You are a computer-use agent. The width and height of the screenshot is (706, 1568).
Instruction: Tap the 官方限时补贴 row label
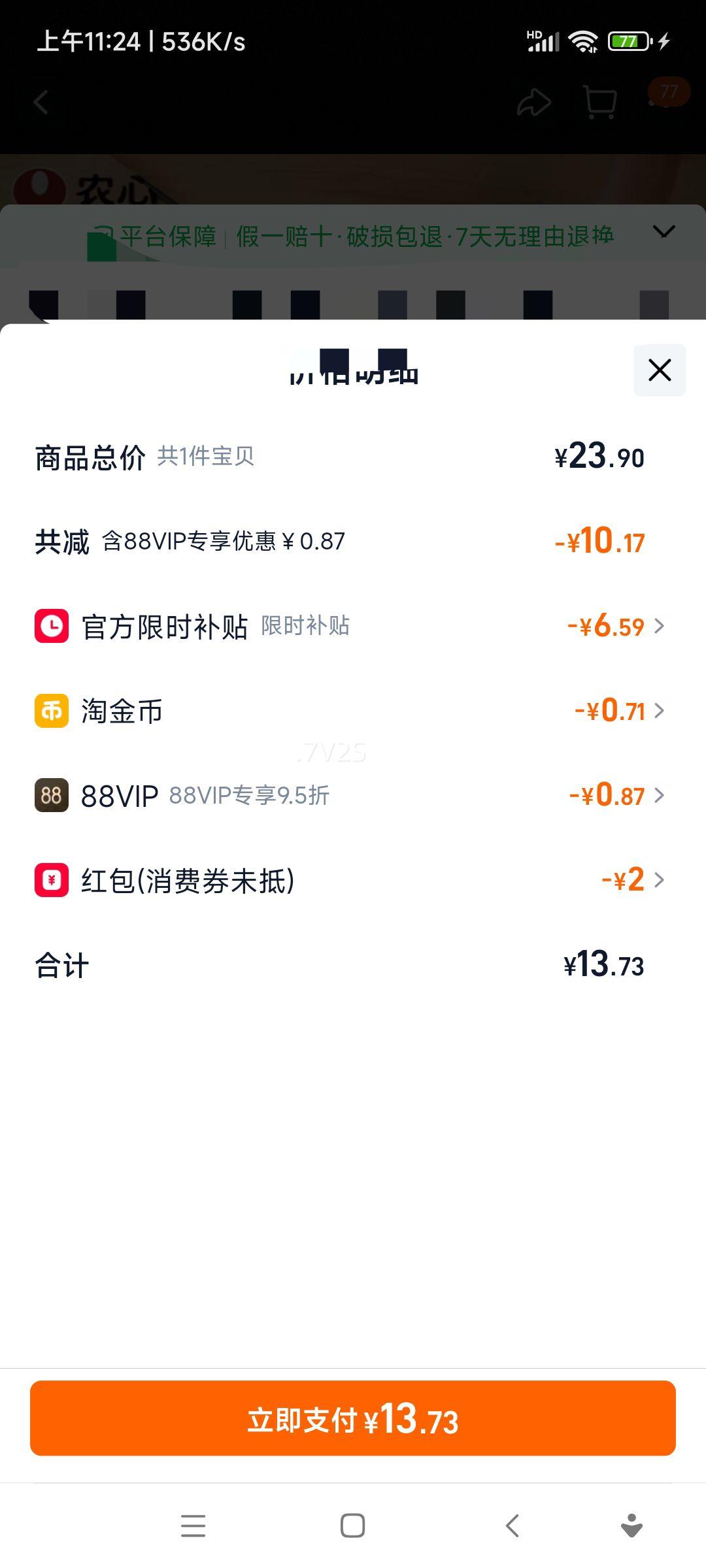[164, 627]
